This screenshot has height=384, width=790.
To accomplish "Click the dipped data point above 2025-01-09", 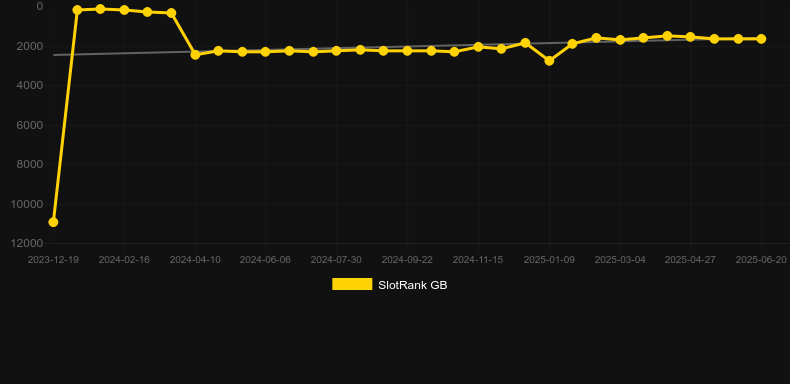I will (549, 61).
